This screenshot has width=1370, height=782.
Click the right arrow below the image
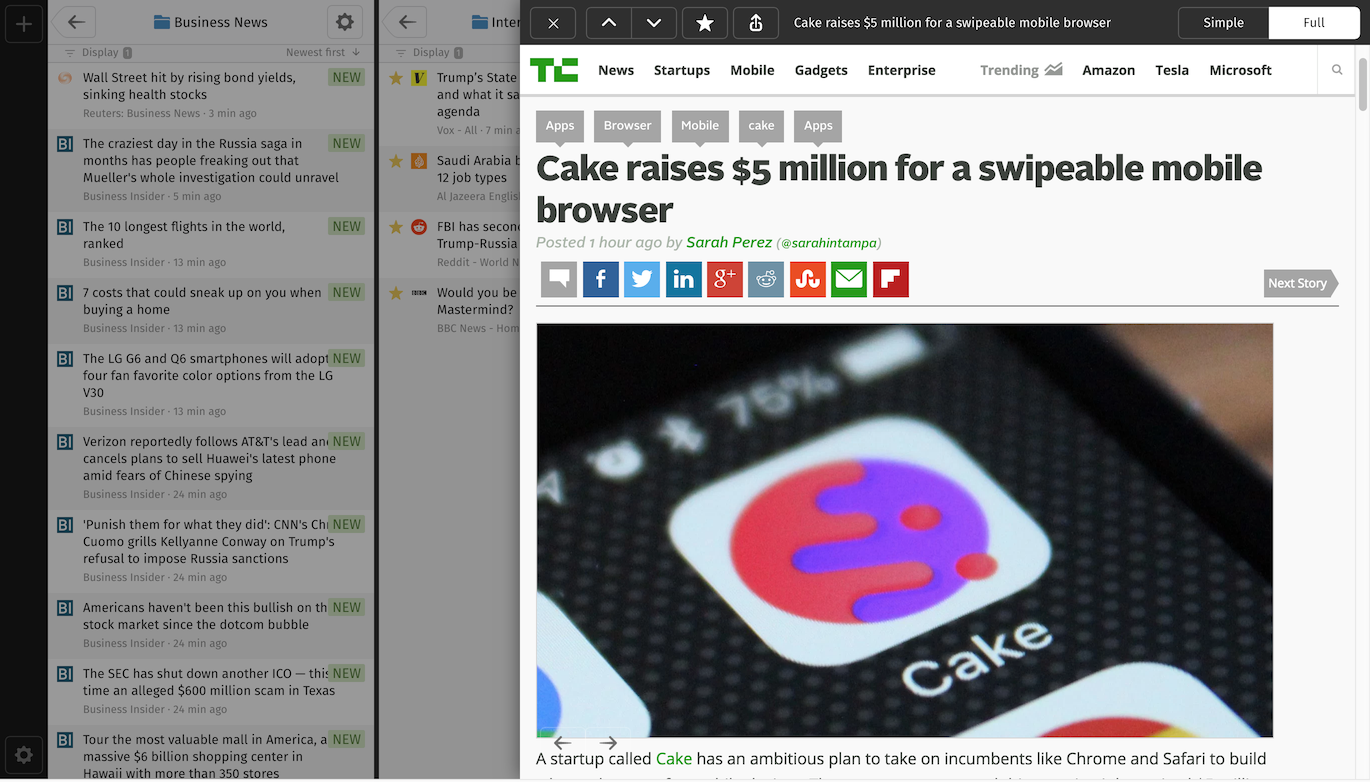tap(608, 742)
